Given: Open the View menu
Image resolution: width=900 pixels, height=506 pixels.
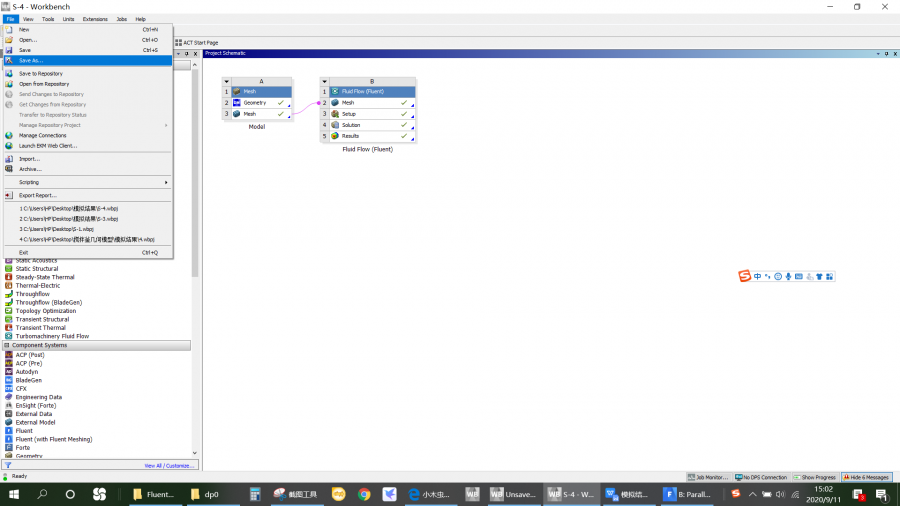Looking at the screenshot, I should point(28,19).
